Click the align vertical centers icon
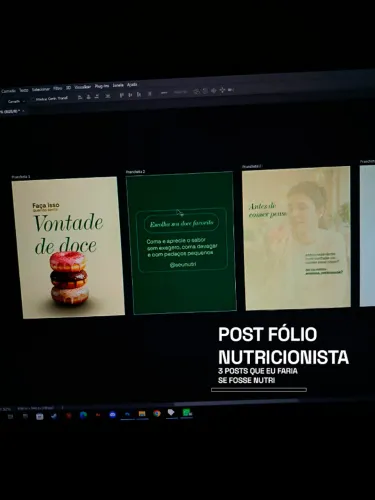The height and width of the screenshot is (500, 375). (130, 95)
